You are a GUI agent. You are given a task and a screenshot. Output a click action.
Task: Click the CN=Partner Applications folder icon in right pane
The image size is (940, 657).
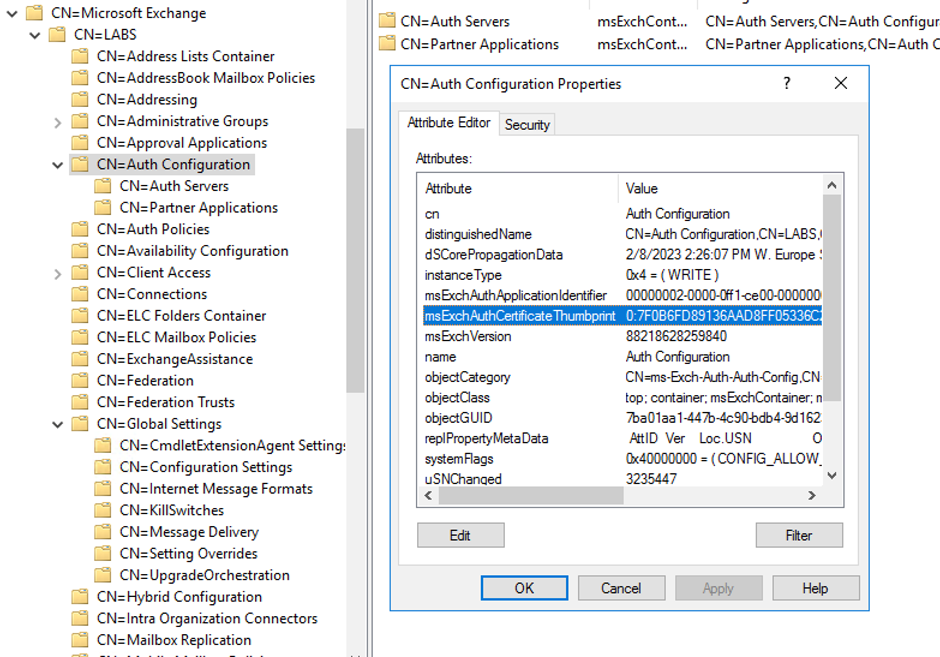pos(387,44)
